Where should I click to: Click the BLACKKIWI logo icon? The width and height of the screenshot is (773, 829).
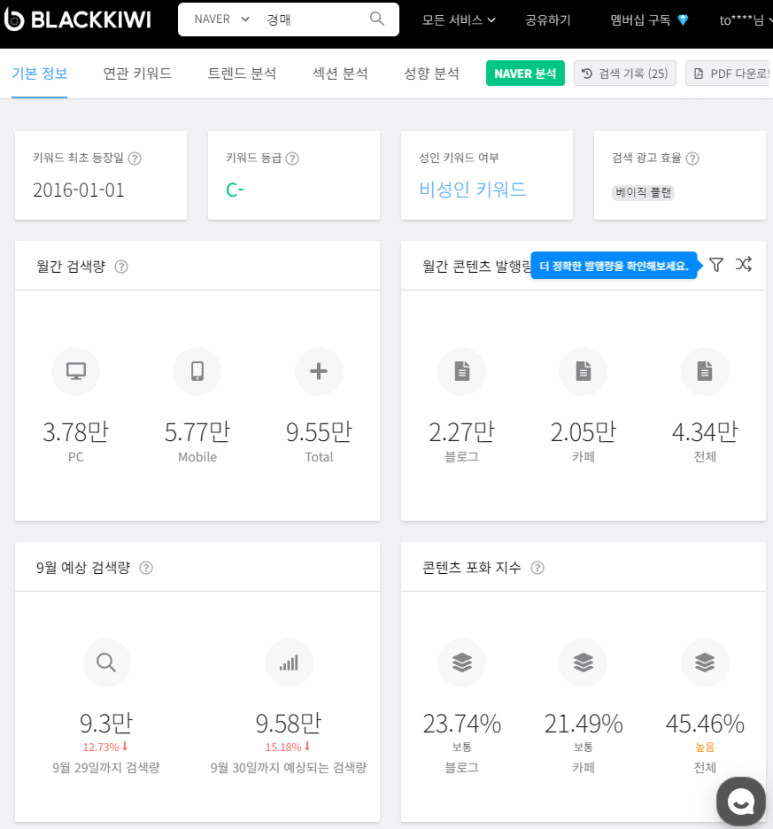[x=15, y=19]
